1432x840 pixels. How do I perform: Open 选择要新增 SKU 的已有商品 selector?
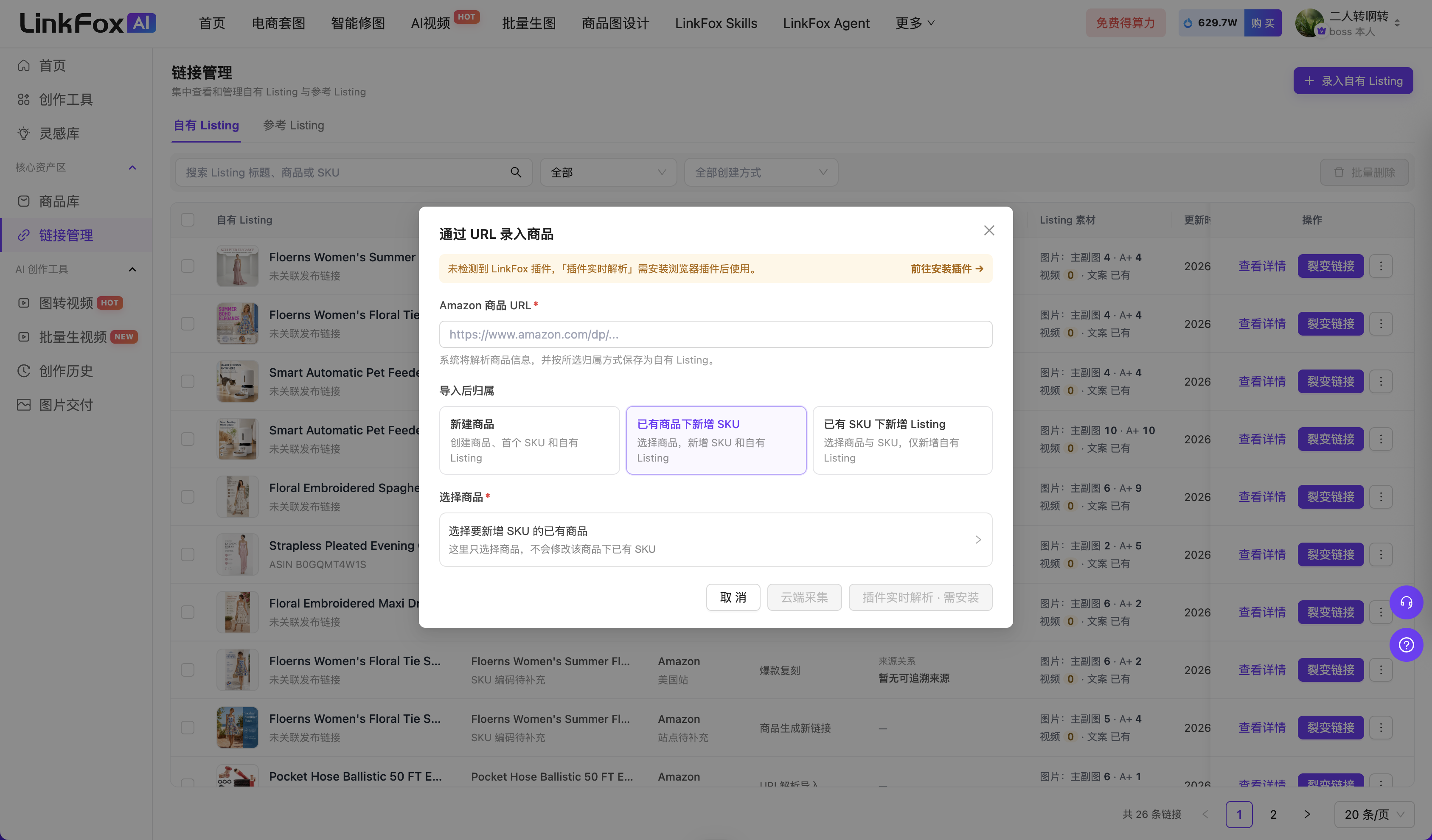point(716,540)
